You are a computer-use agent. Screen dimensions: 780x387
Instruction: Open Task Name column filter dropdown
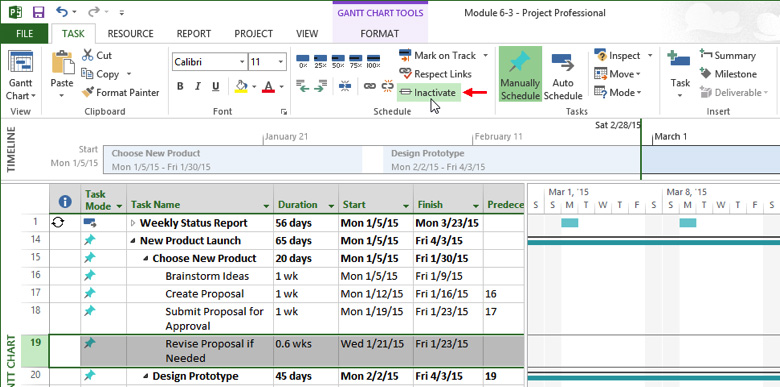267,205
